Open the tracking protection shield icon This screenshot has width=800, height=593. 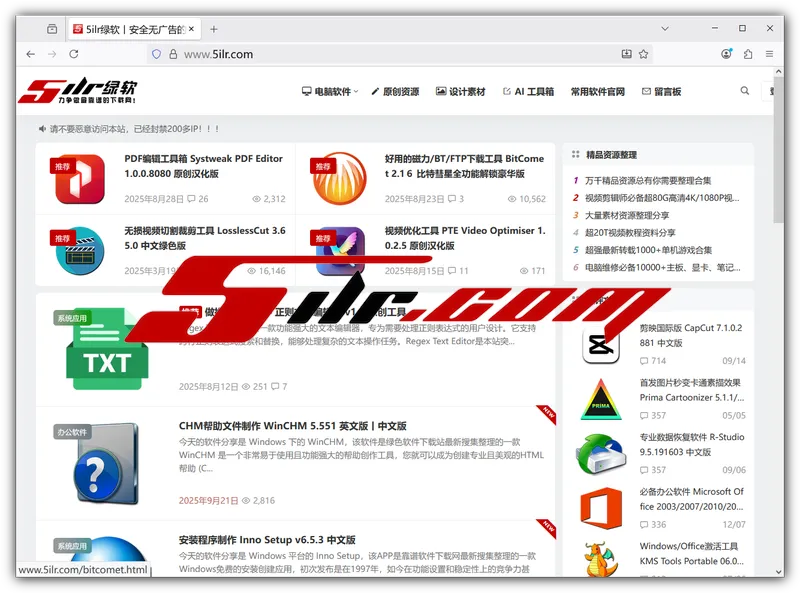point(157,54)
